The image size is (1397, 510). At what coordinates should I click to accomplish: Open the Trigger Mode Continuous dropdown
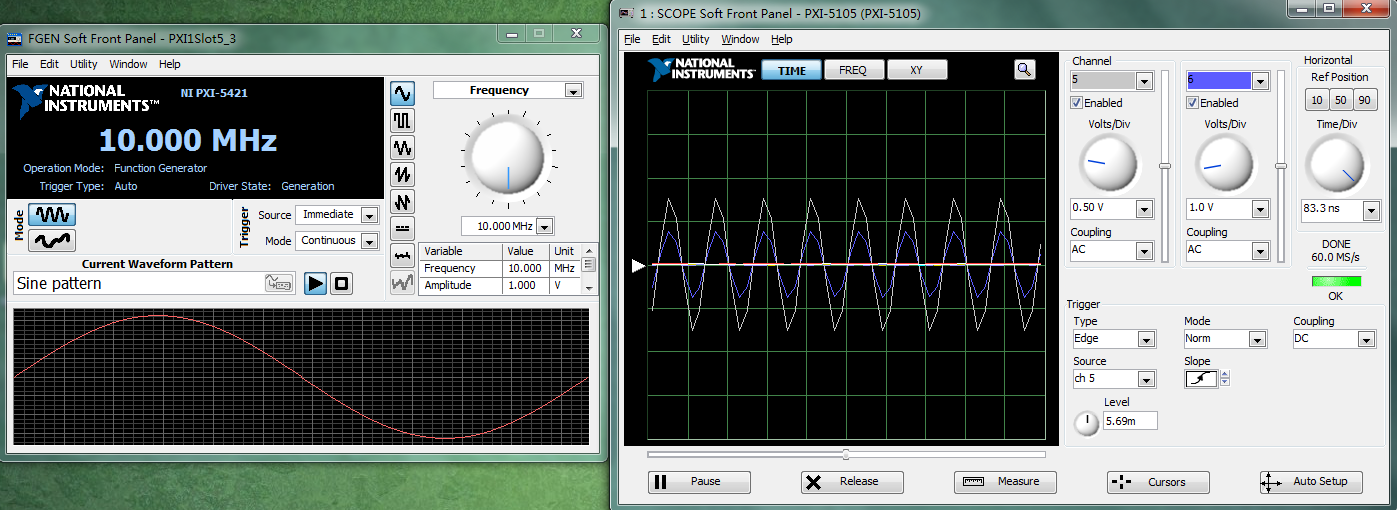pyautogui.click(x=369, y=241)
